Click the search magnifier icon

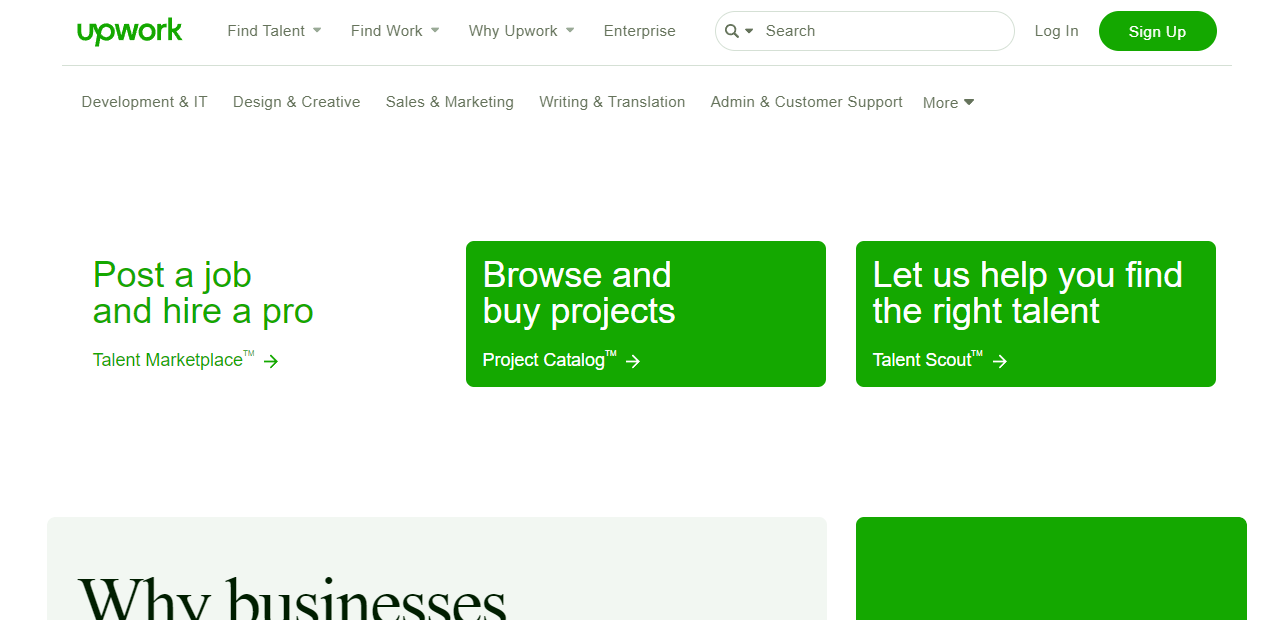click(x=732, y=31)
